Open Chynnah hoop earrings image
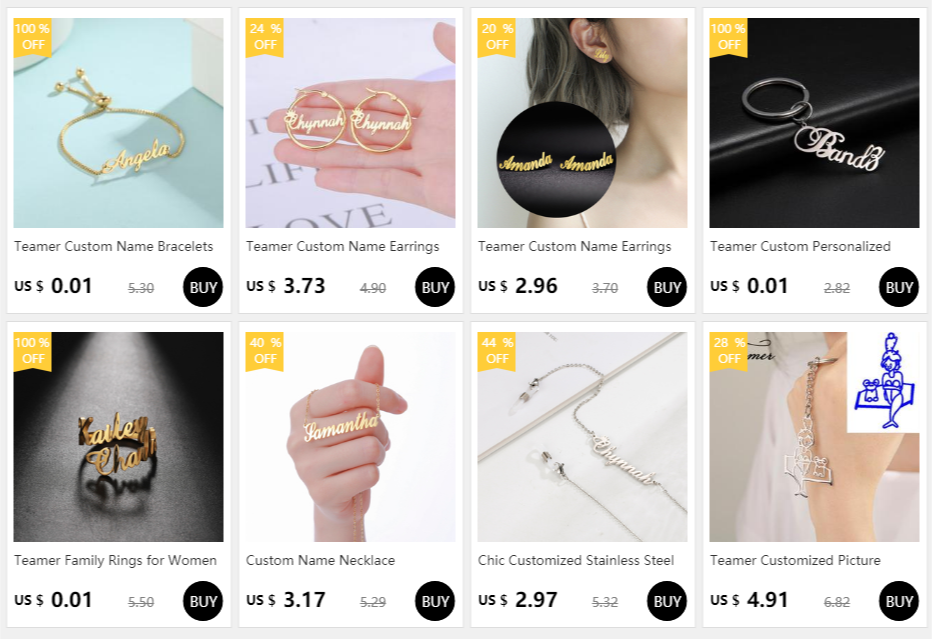 click(350, 122)
